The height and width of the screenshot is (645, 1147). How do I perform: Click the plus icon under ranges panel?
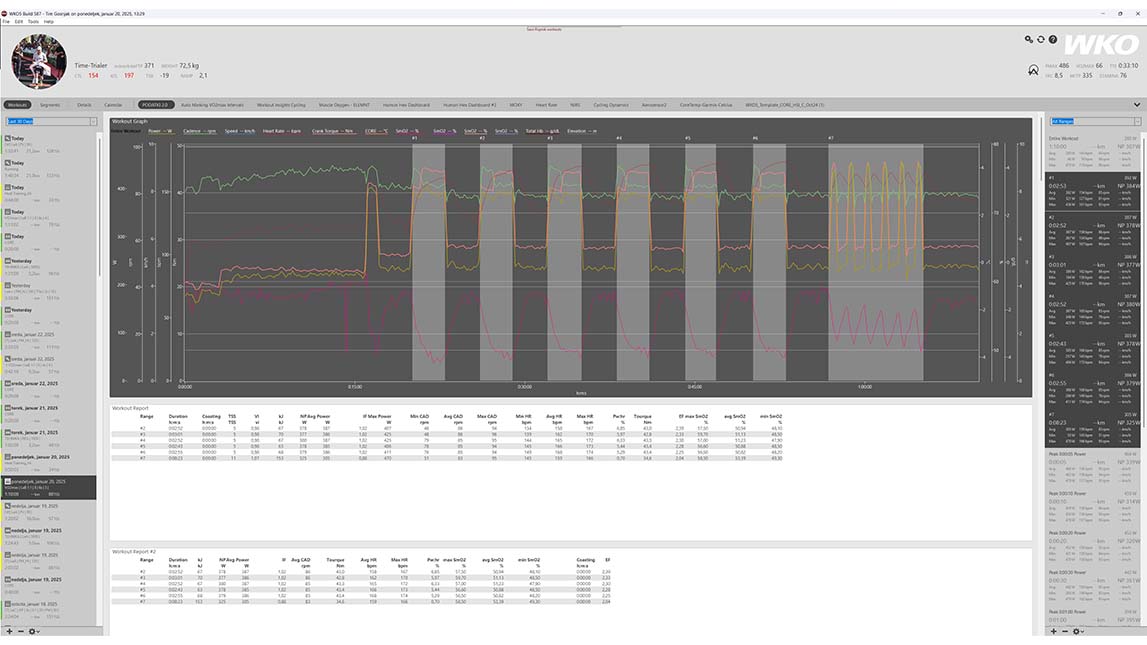tap(1053, 631)
